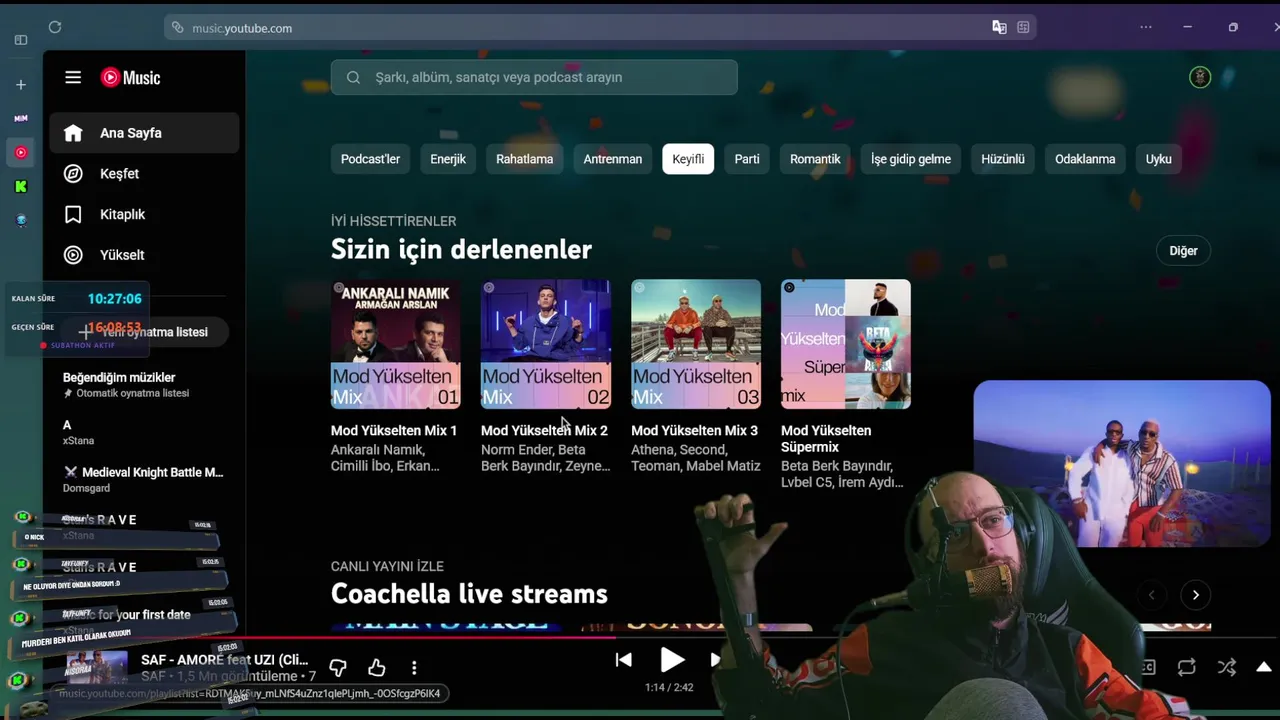Go to Ana Sayfa home page

144,133
